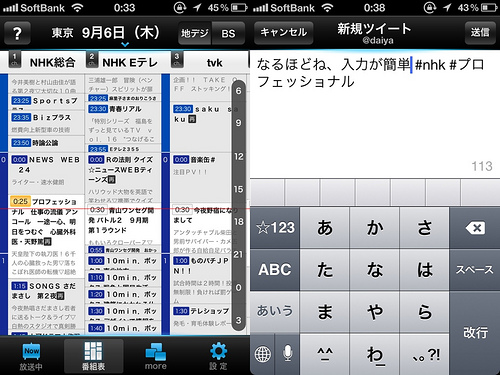Tap the あいう kana mode key
Image resolution: width=500 pixels, height=375 pixels.
click(275, 312)
